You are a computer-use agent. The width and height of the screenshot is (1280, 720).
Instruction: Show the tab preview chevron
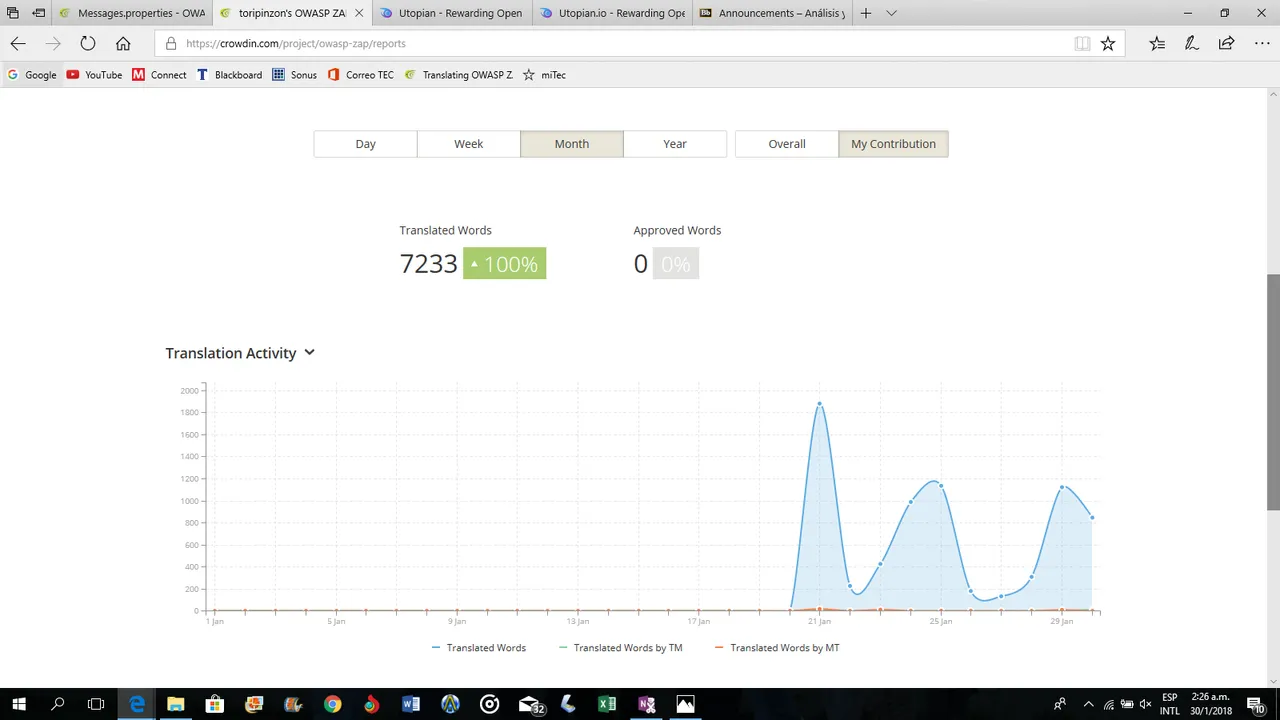point(891,13)
